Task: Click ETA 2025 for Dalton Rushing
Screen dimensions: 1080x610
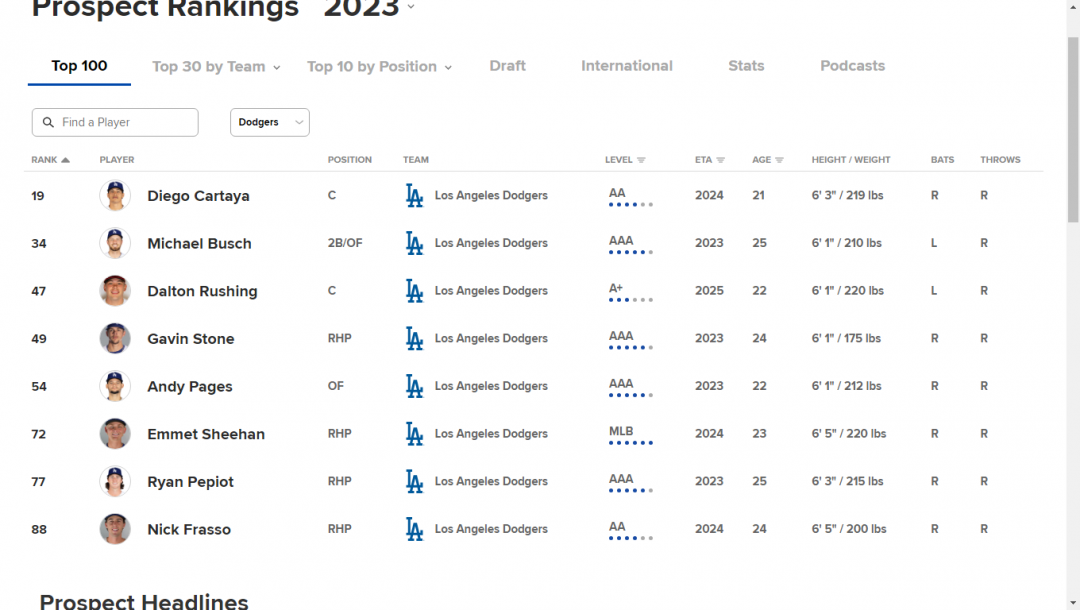Action: coord(709,291)
